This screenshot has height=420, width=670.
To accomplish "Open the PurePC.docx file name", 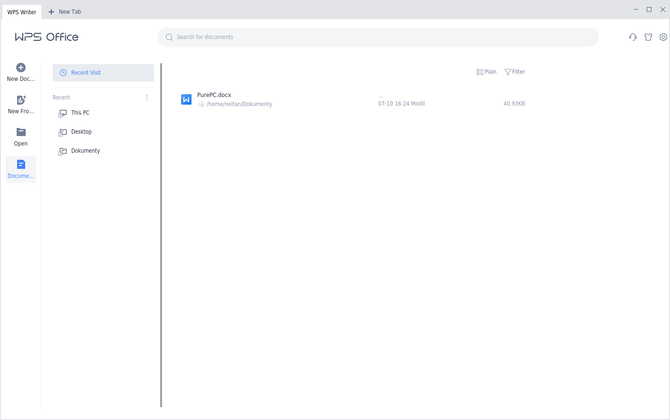I will click(x=214, y=95).
